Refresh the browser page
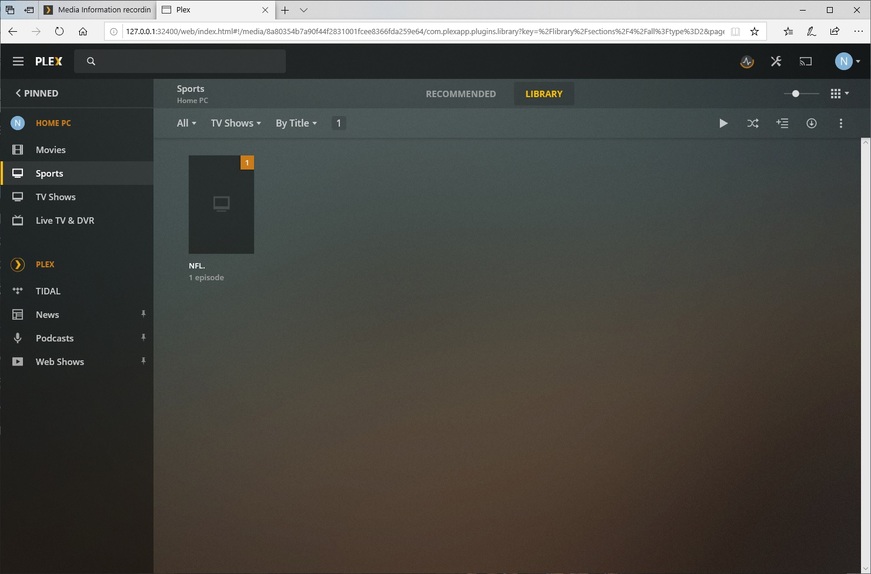Screen dimensions: 871x574 click(x=59, y=32)
